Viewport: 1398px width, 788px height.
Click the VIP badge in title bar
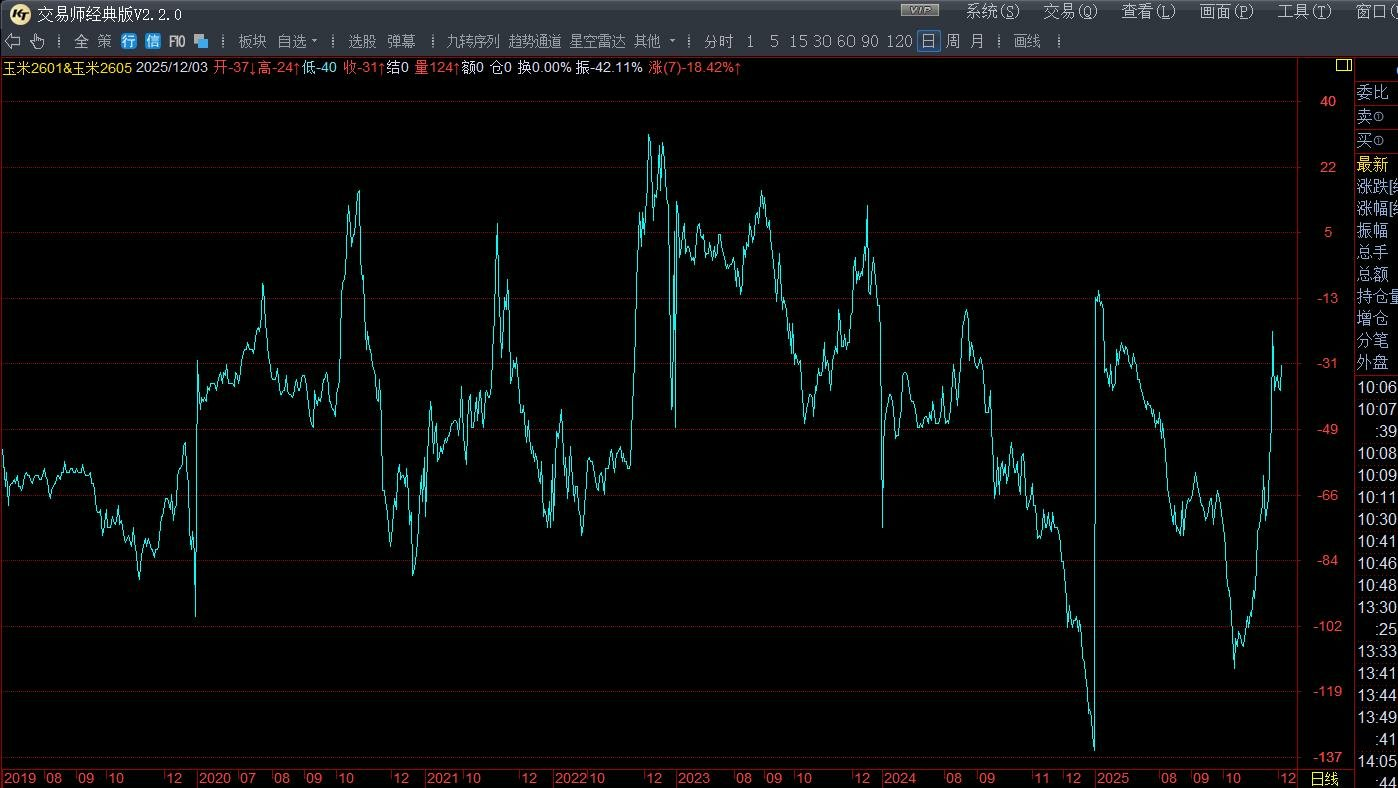click(x=919, y=11)
